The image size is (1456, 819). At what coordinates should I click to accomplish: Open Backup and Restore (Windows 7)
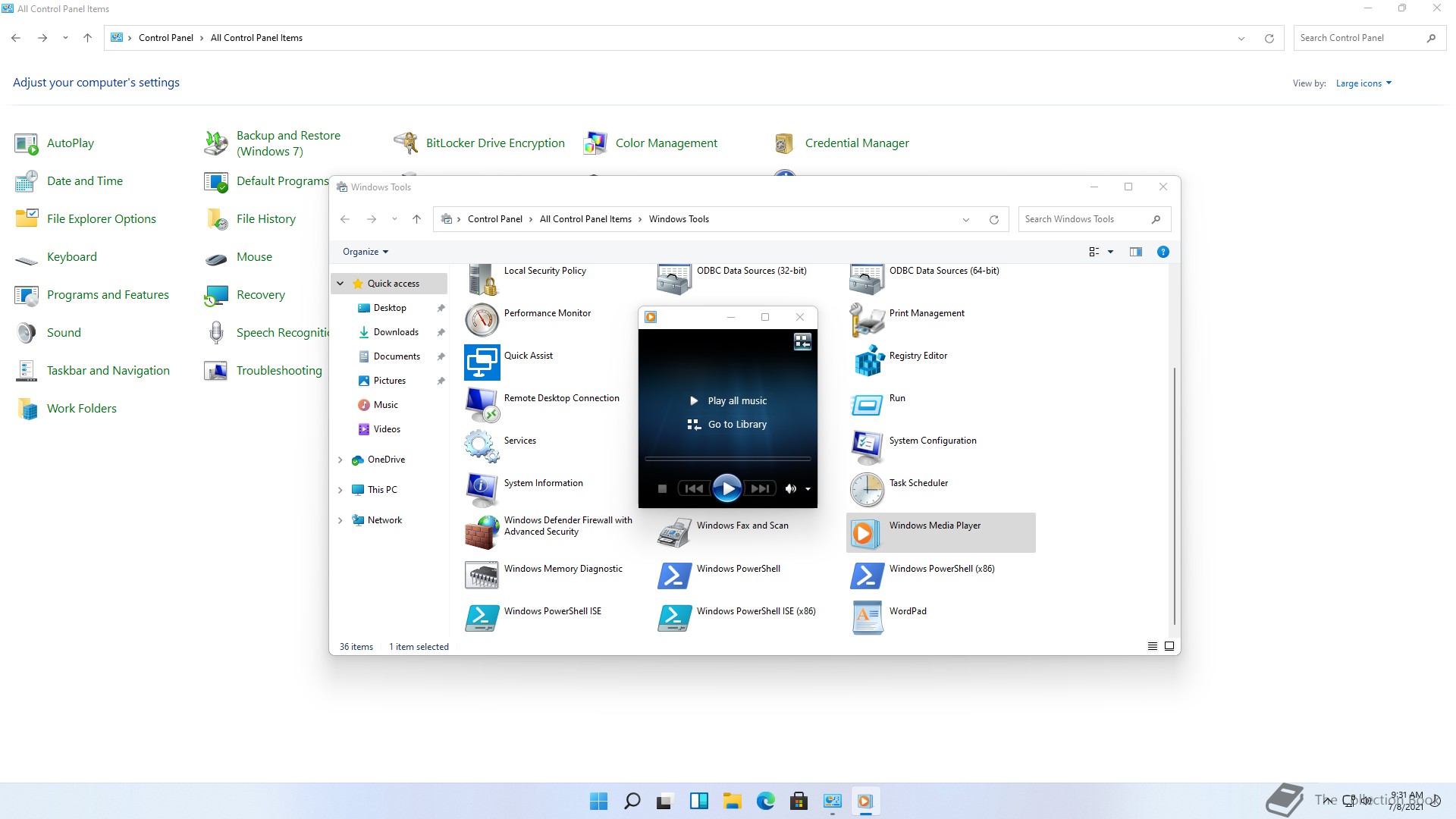click(272, 143)
